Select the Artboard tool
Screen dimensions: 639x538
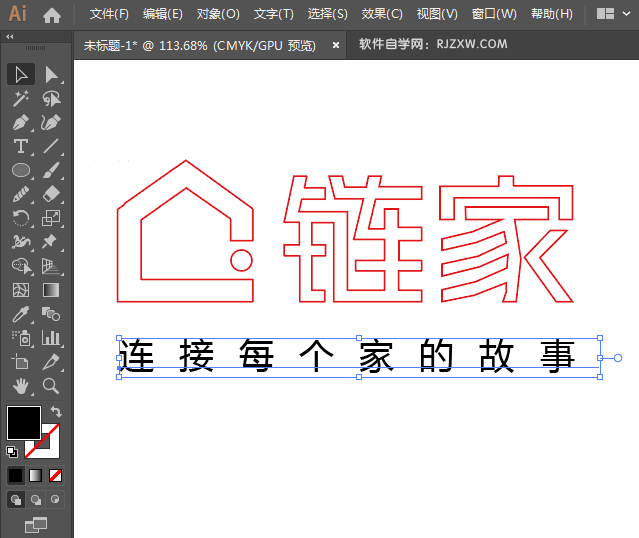click(21, 362)
